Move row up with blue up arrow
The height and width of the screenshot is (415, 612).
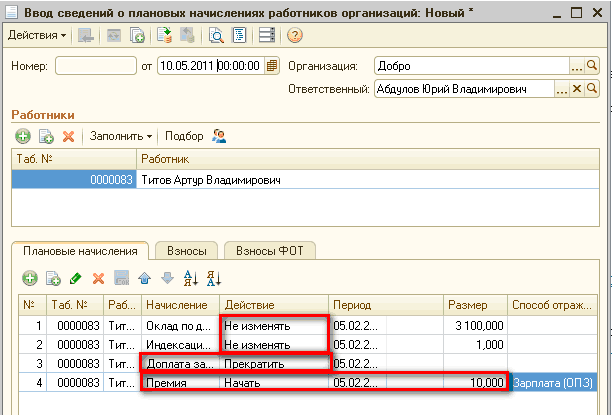[x=144, y=279]
